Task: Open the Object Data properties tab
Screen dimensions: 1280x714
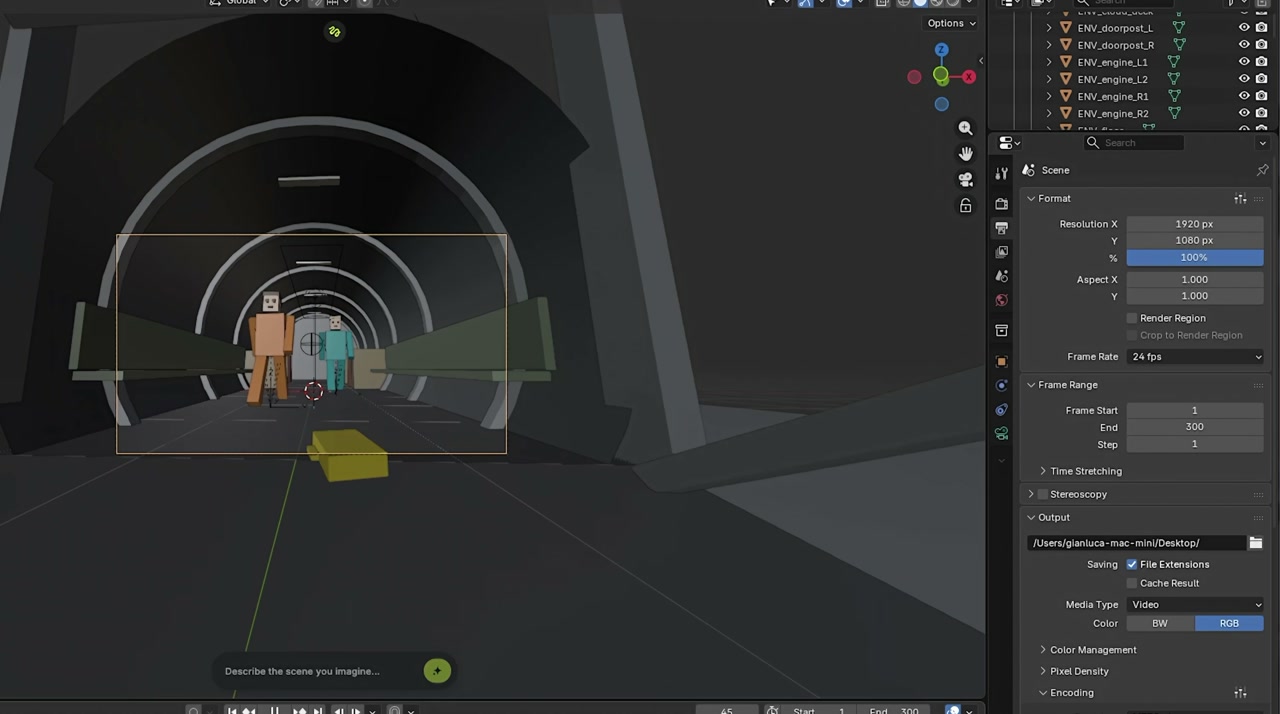Action: (x=1001, y=433)
